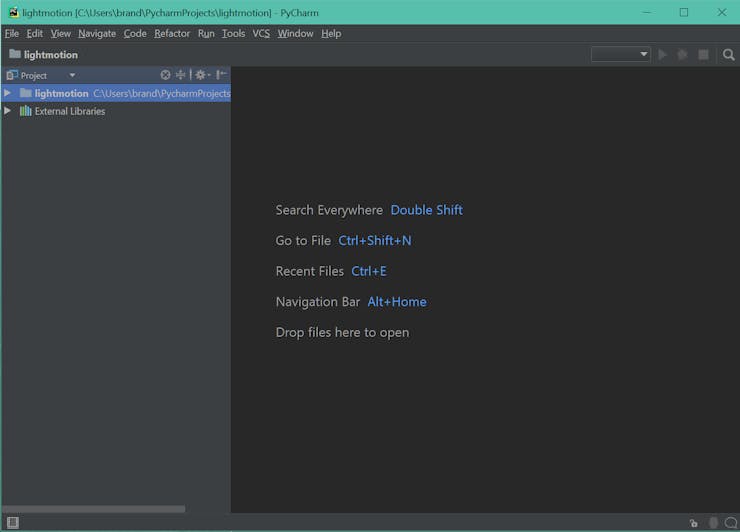Click 'Drop files here to open' text
The width and height of the screenshot is (740, 532).
tap(343, 333)
